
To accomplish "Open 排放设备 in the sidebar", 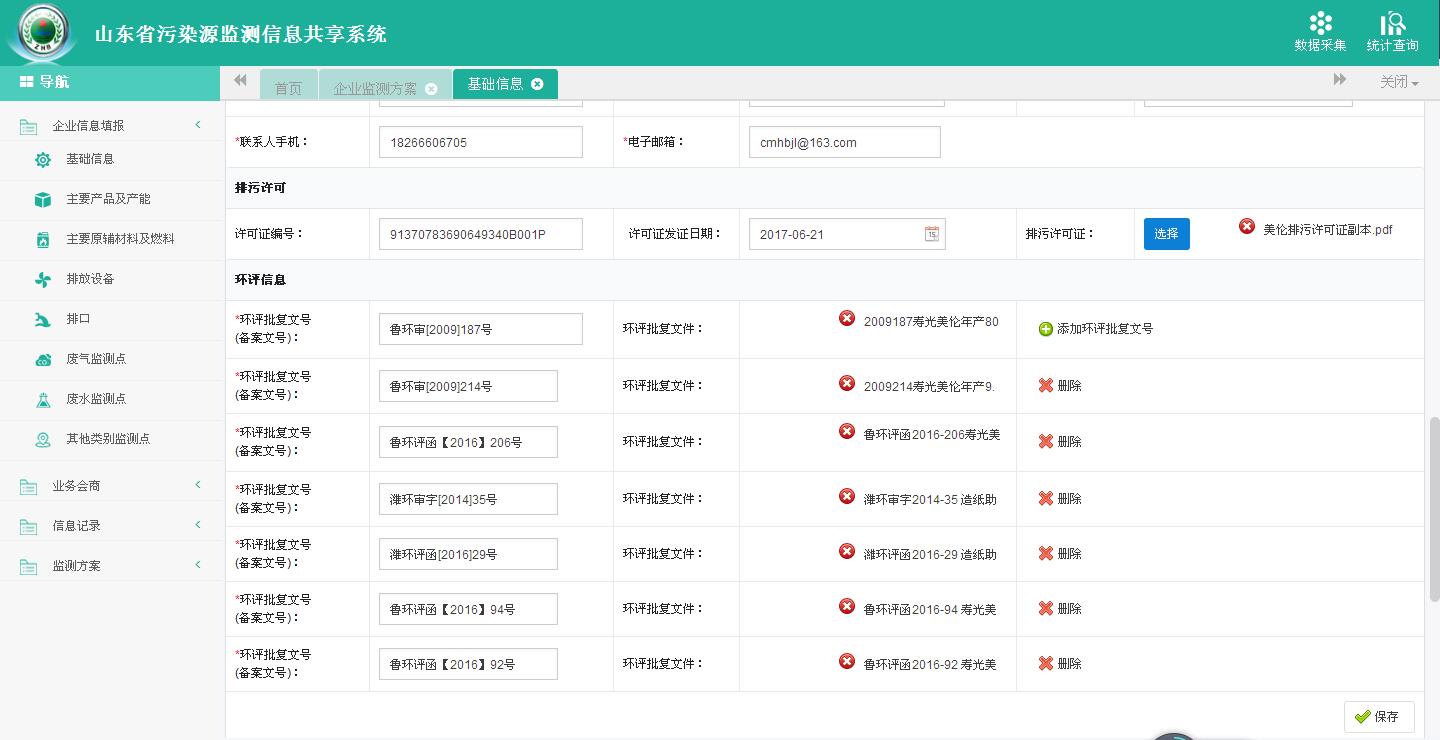I will (90, 279).
